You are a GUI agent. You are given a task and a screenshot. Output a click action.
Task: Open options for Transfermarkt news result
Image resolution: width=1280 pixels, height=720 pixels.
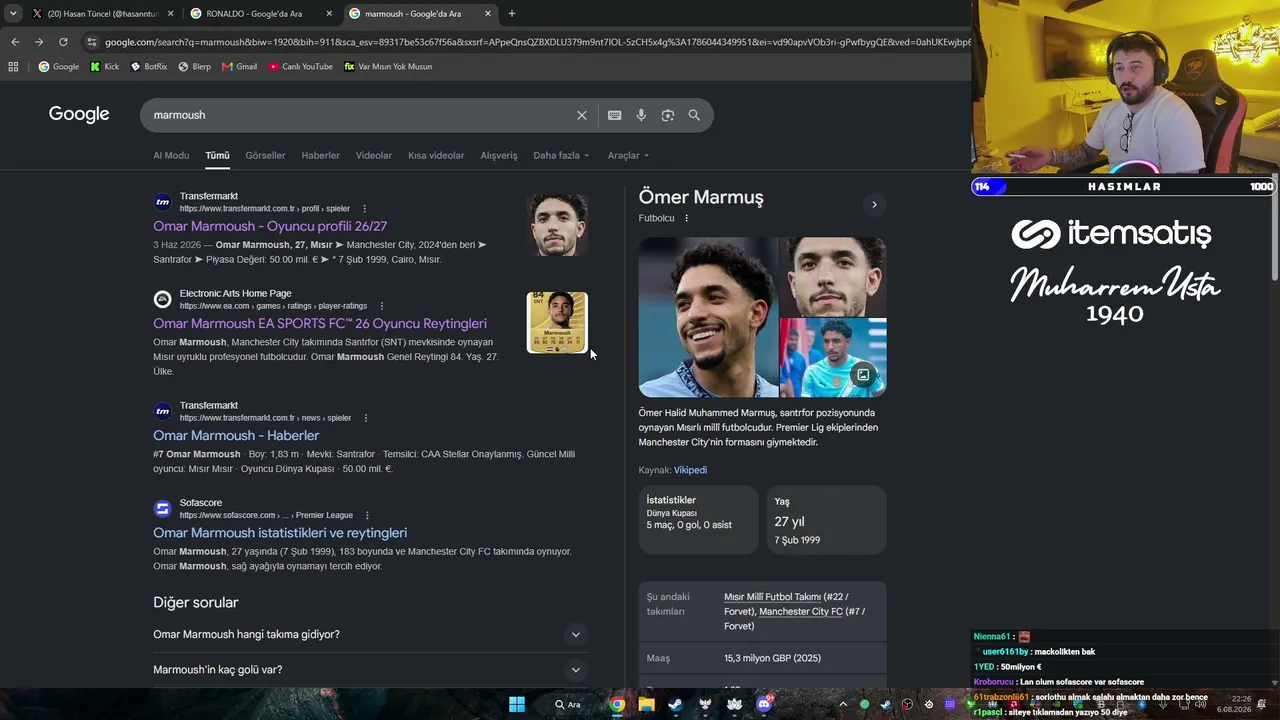pos(365,418)
